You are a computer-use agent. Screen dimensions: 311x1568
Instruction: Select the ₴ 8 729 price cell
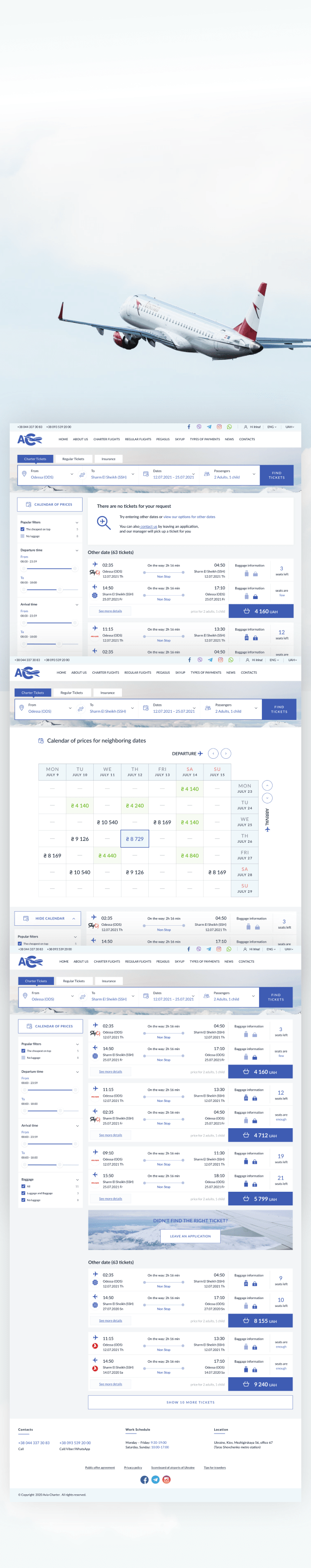(135, 839)
